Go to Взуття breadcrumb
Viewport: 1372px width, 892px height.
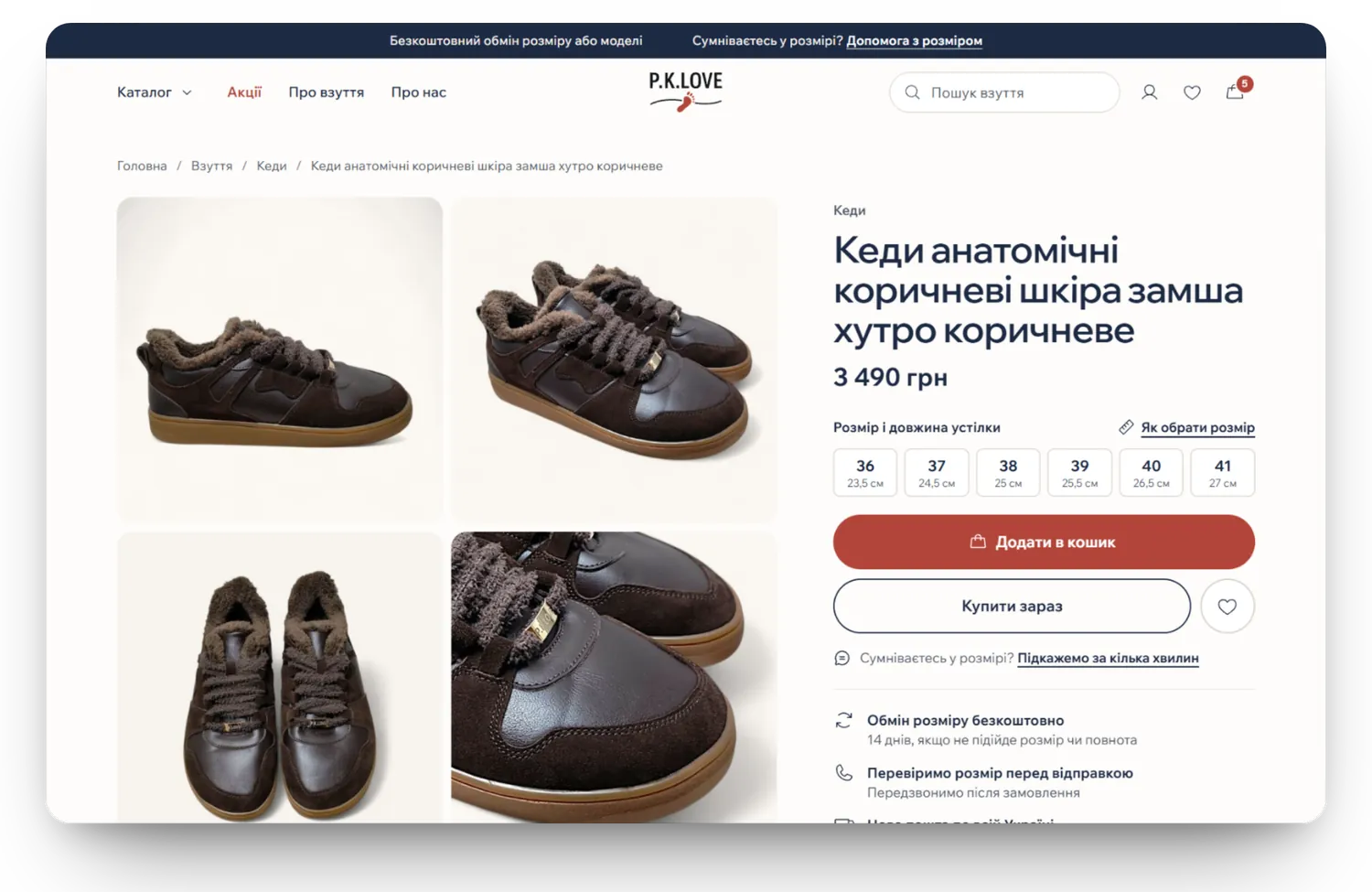211,166
